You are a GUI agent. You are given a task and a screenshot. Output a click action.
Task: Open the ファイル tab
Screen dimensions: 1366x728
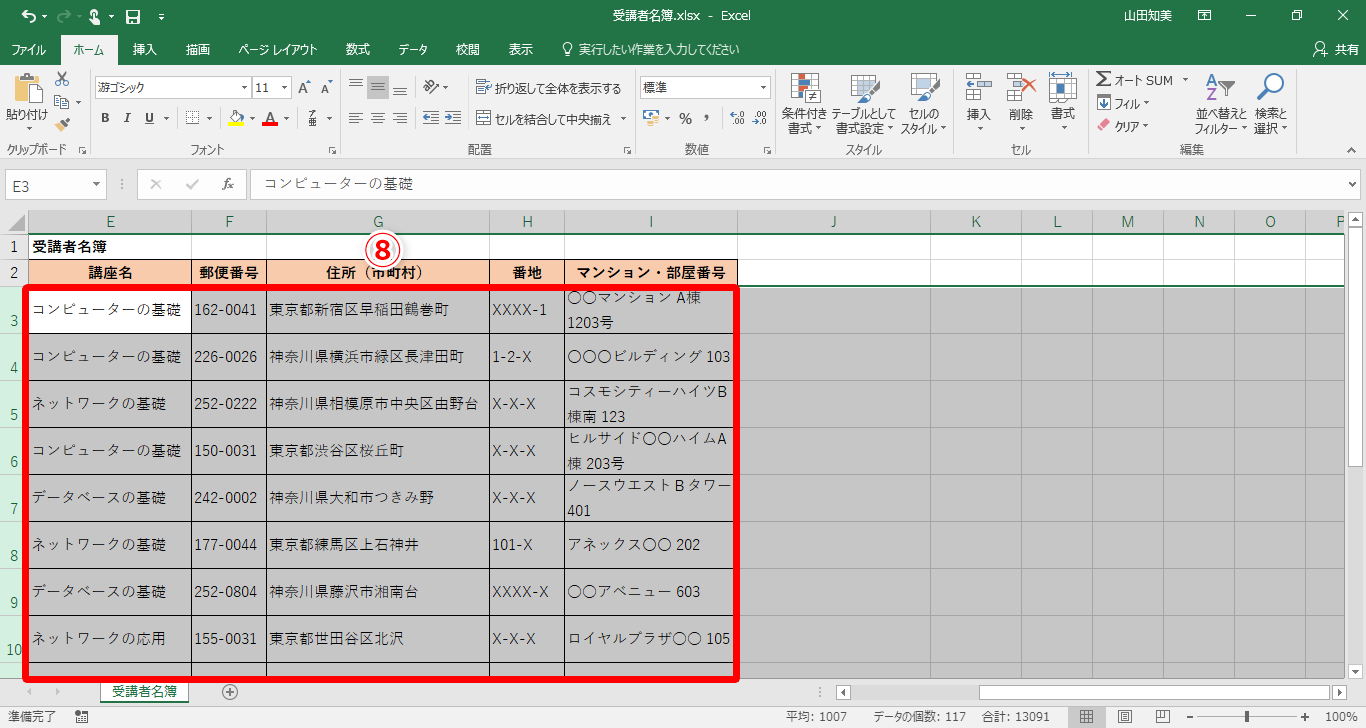click(28, 49)
